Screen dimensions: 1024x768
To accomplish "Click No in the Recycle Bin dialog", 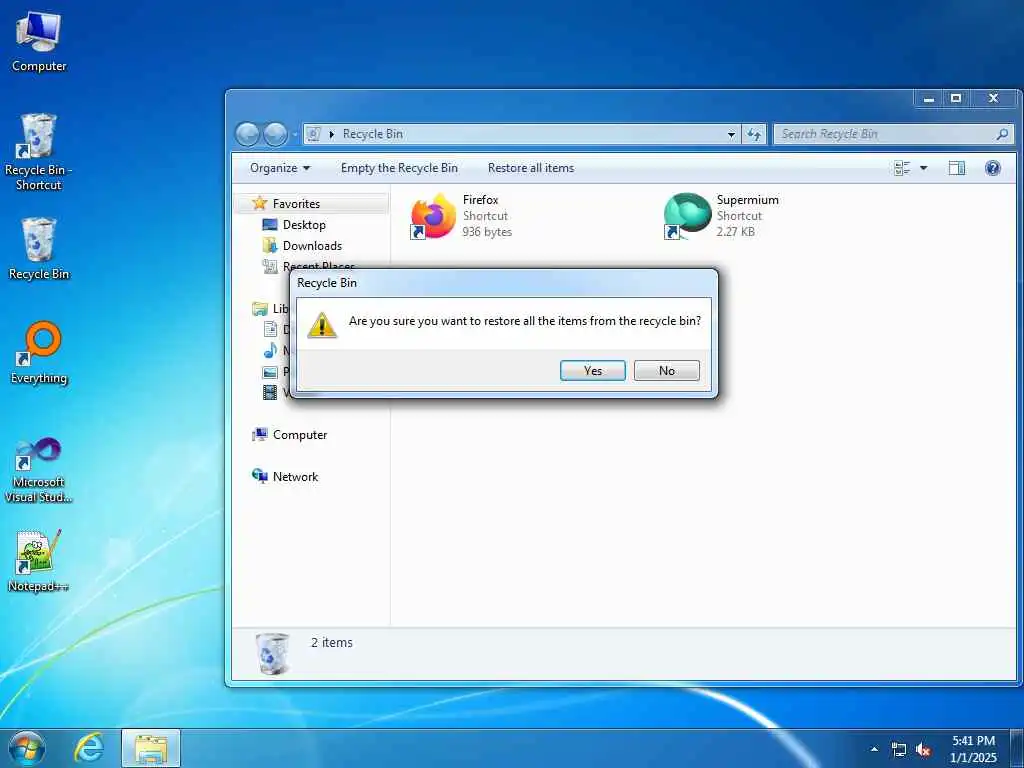I will pyautogui.click(x=666, y=370).
